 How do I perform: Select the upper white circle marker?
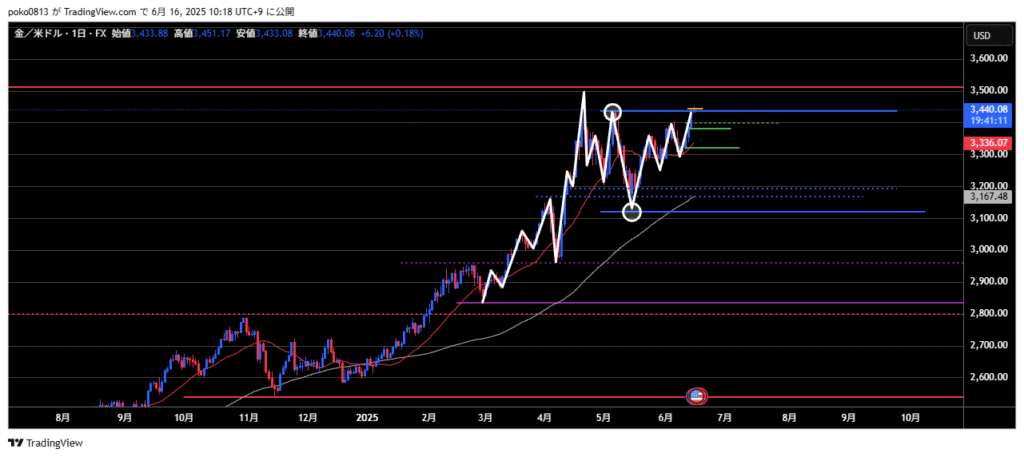click(613, 113)
